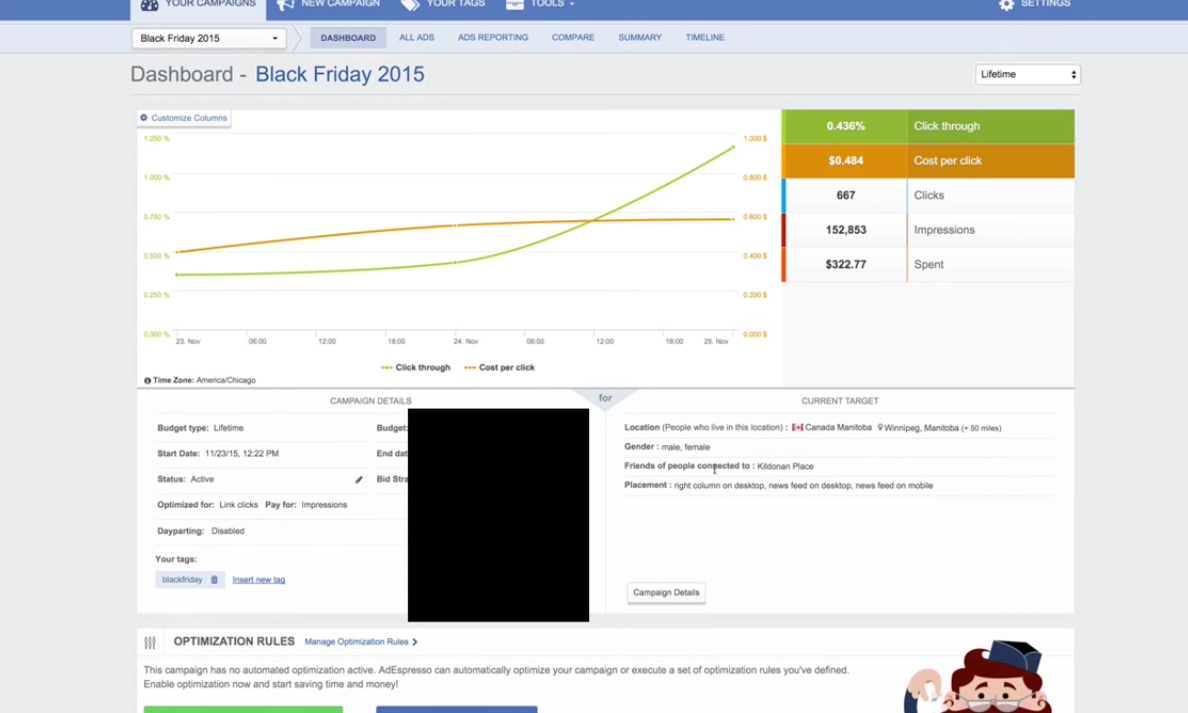1188x713 pixels.
Task: Open the Lifetime date range dropdown
Action: 1027,74
